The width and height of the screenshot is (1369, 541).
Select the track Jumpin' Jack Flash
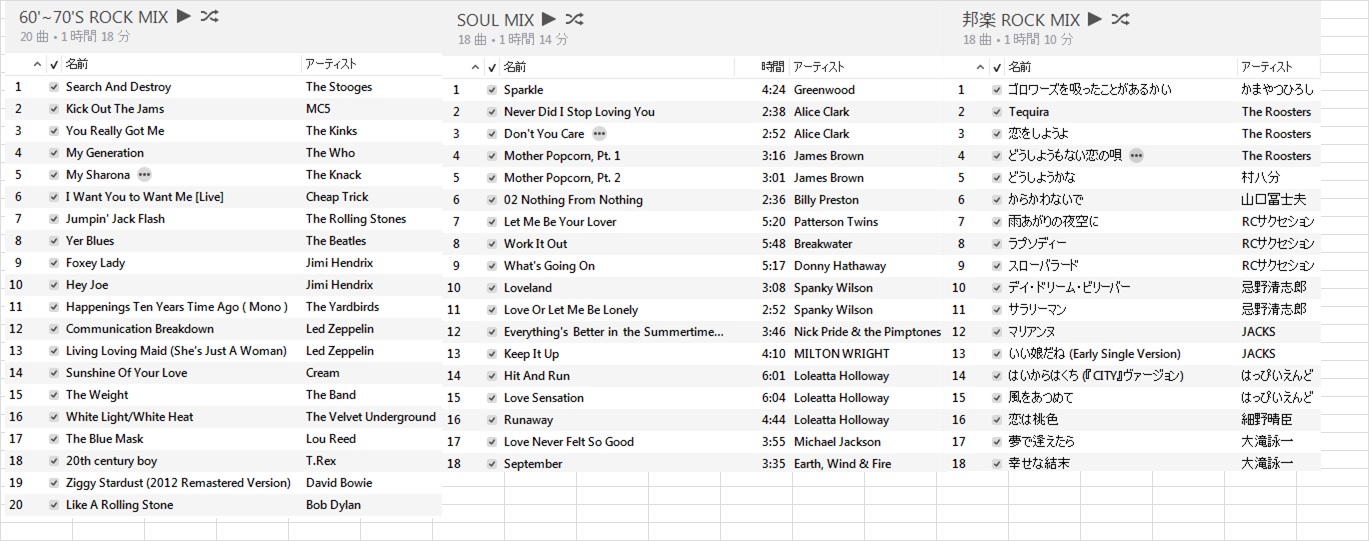115,219
